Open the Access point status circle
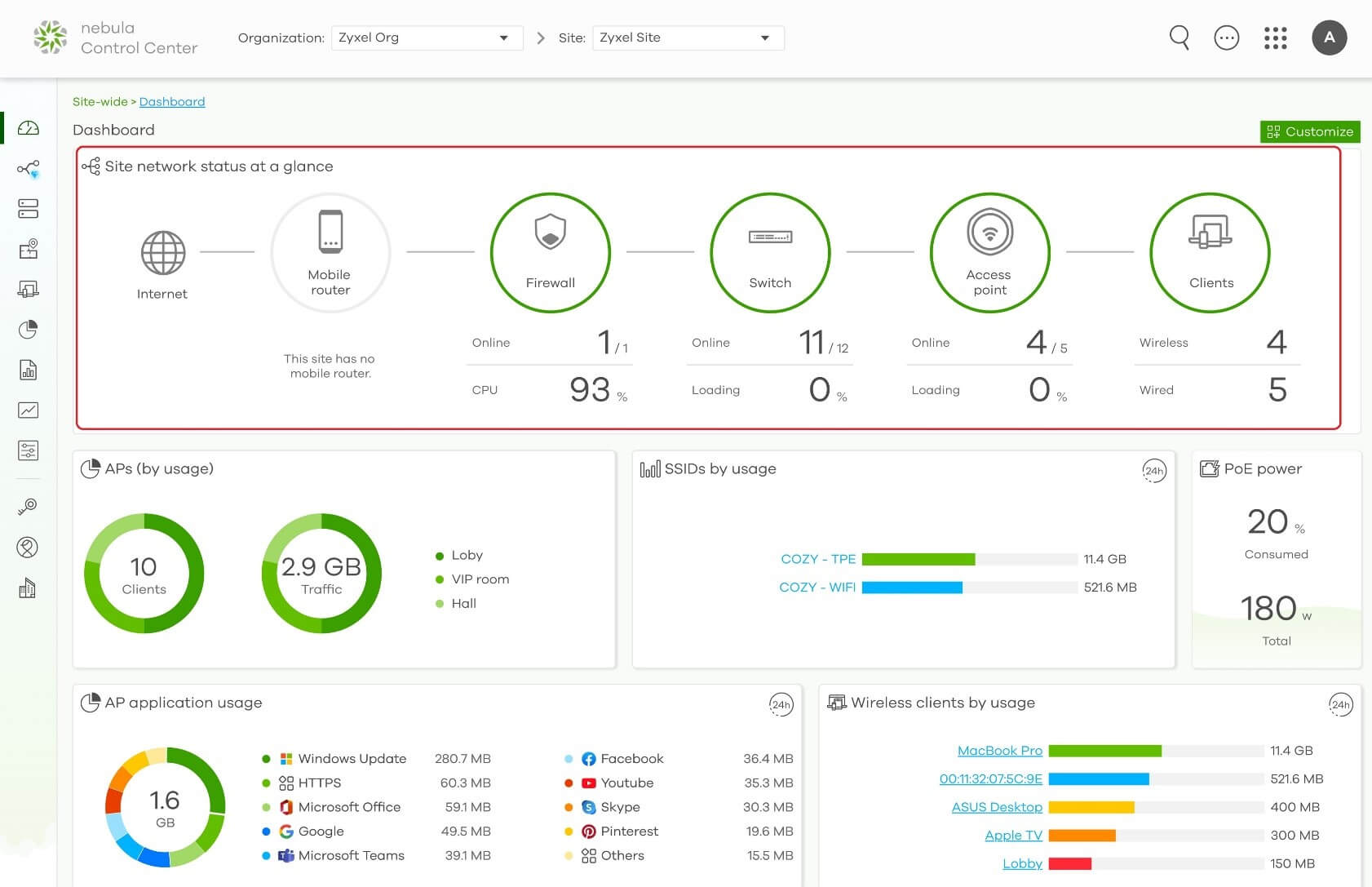Screen dimensions: 1372x887 [989, 252]
